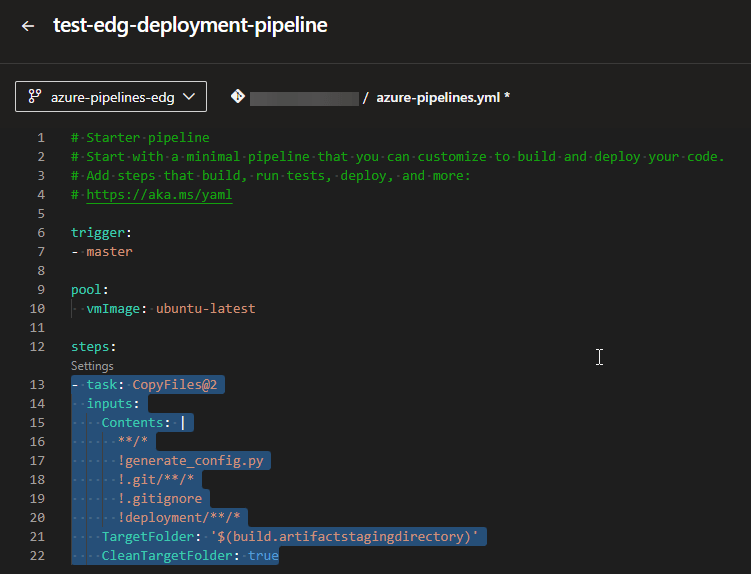The height and width of the screenshot is (574, 751).
Task: Click line number 13 in the gutter
Action: (38, 385)
